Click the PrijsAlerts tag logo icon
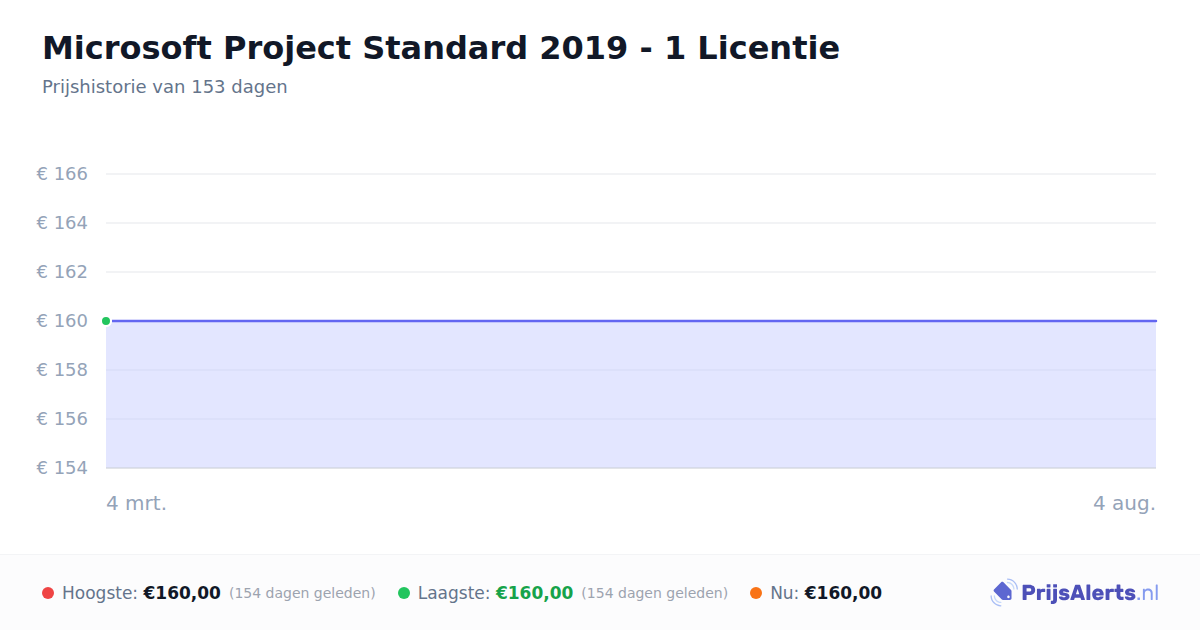The height and width of the screenshot is (630, 1200). click(1003, 593)
